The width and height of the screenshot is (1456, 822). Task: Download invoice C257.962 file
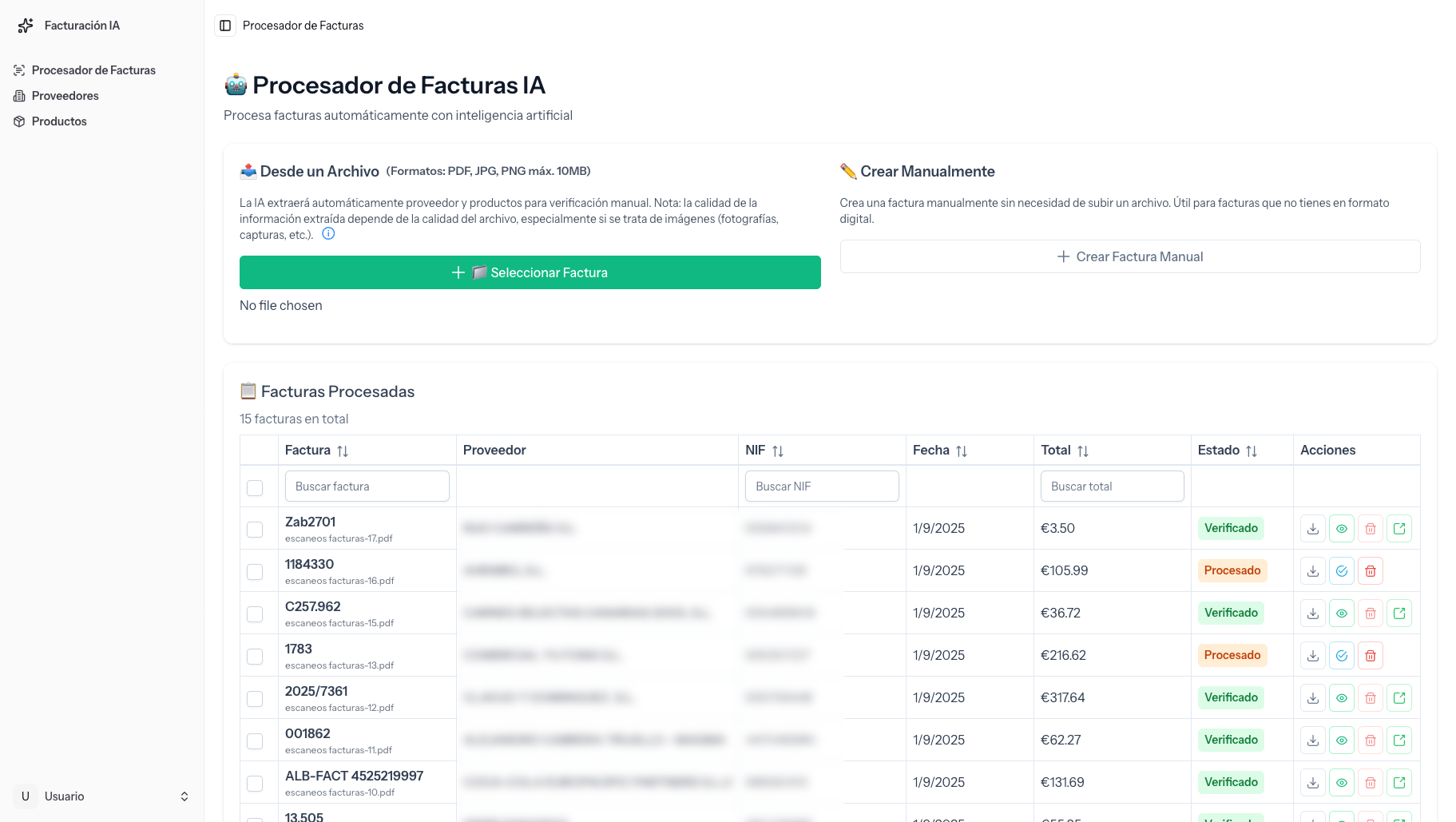1313,614
